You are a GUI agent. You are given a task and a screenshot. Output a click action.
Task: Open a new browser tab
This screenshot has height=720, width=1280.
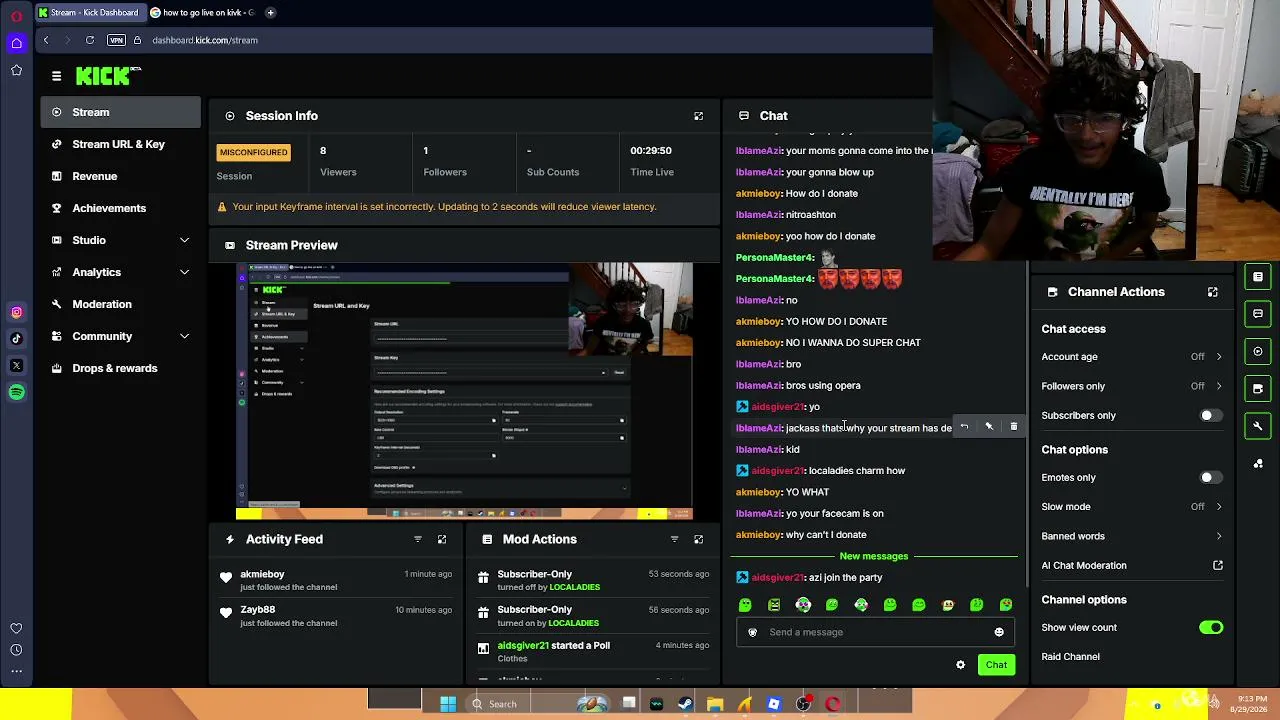pos(270,13)
